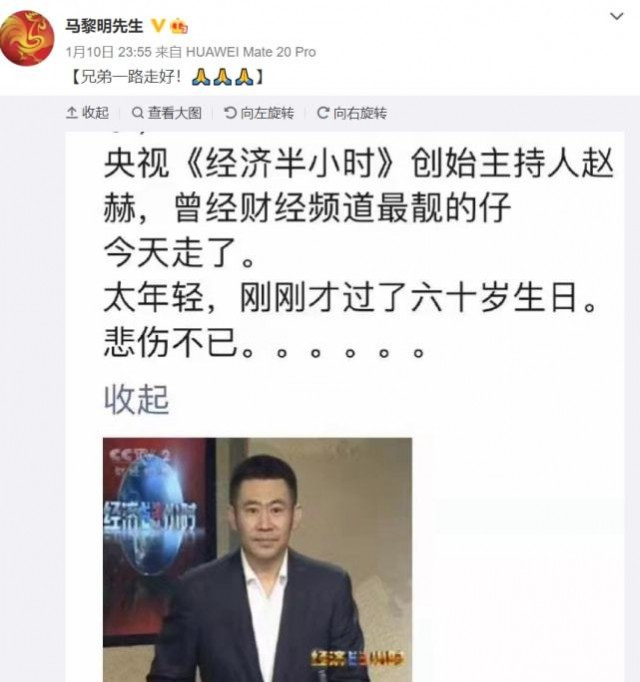Rotate image right with 向右旋转
This screenshot has width=640, height=682.
pos(352,113)
